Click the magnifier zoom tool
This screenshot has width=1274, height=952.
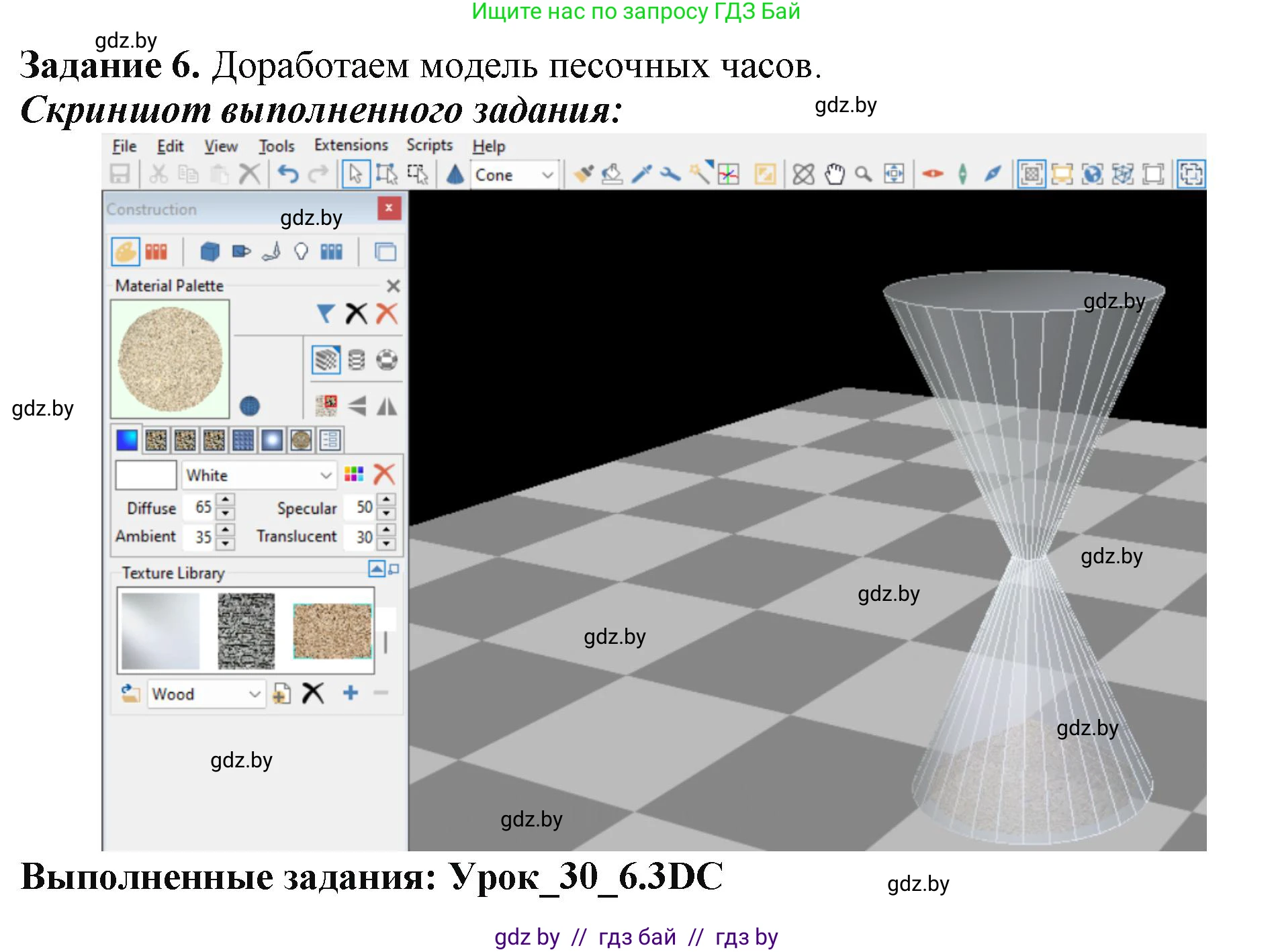click(x=864, y=175)
